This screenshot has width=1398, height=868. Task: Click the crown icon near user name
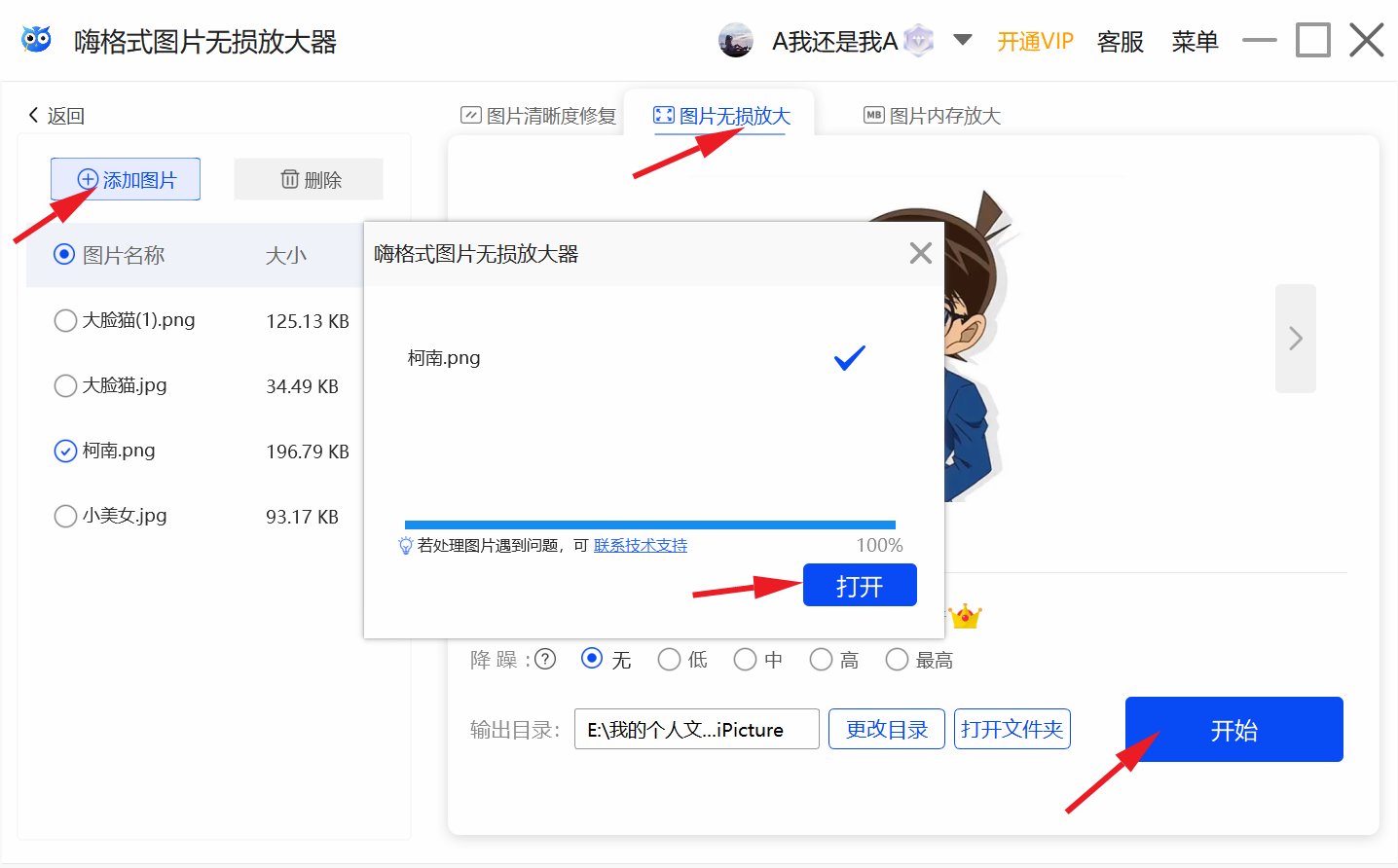coord(915,41)
